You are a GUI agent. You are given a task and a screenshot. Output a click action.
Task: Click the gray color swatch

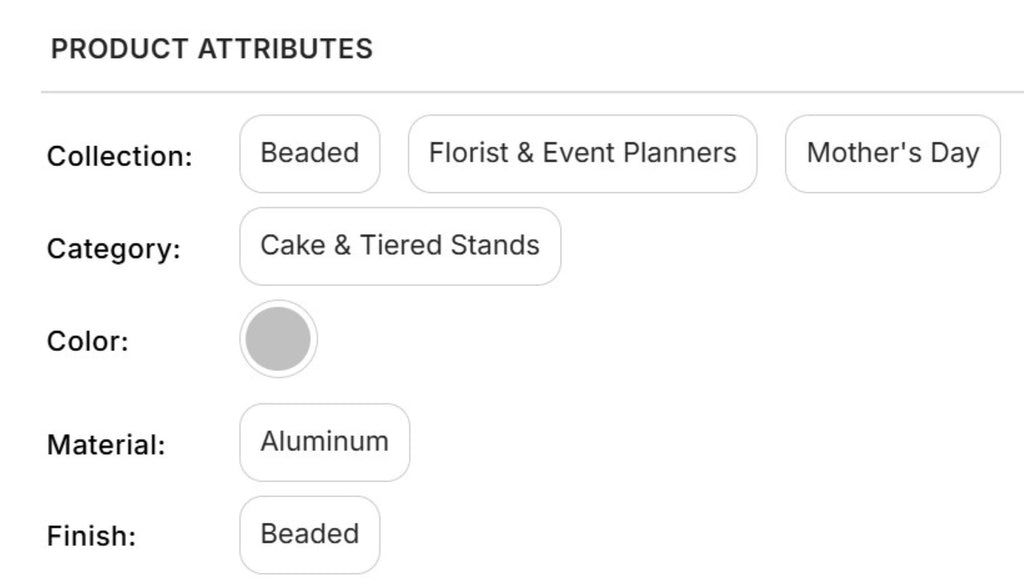[278, 339]
